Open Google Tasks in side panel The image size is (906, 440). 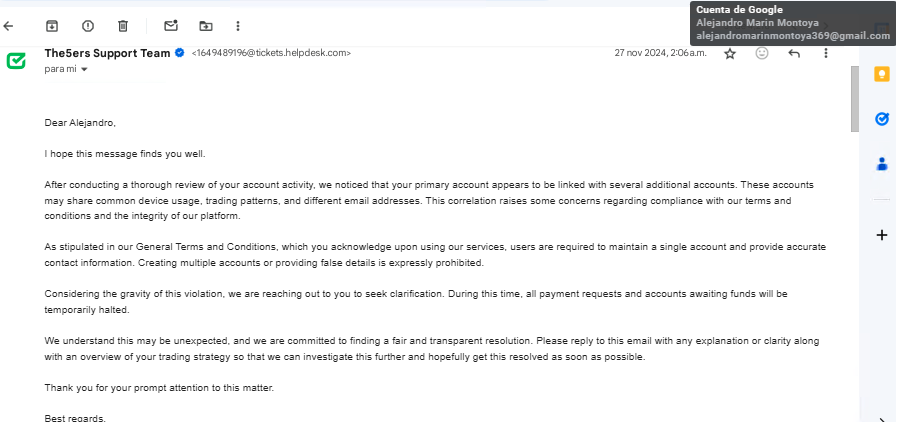[882, 119]
